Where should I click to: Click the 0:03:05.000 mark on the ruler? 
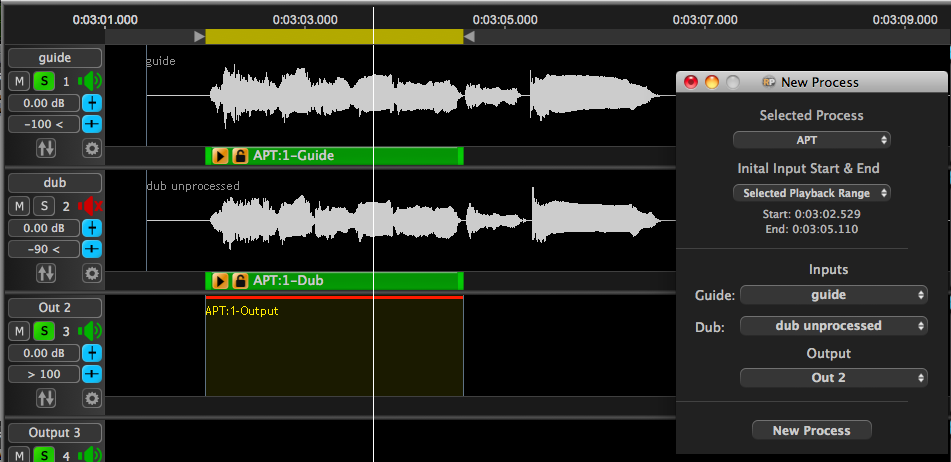coord(505,20)
